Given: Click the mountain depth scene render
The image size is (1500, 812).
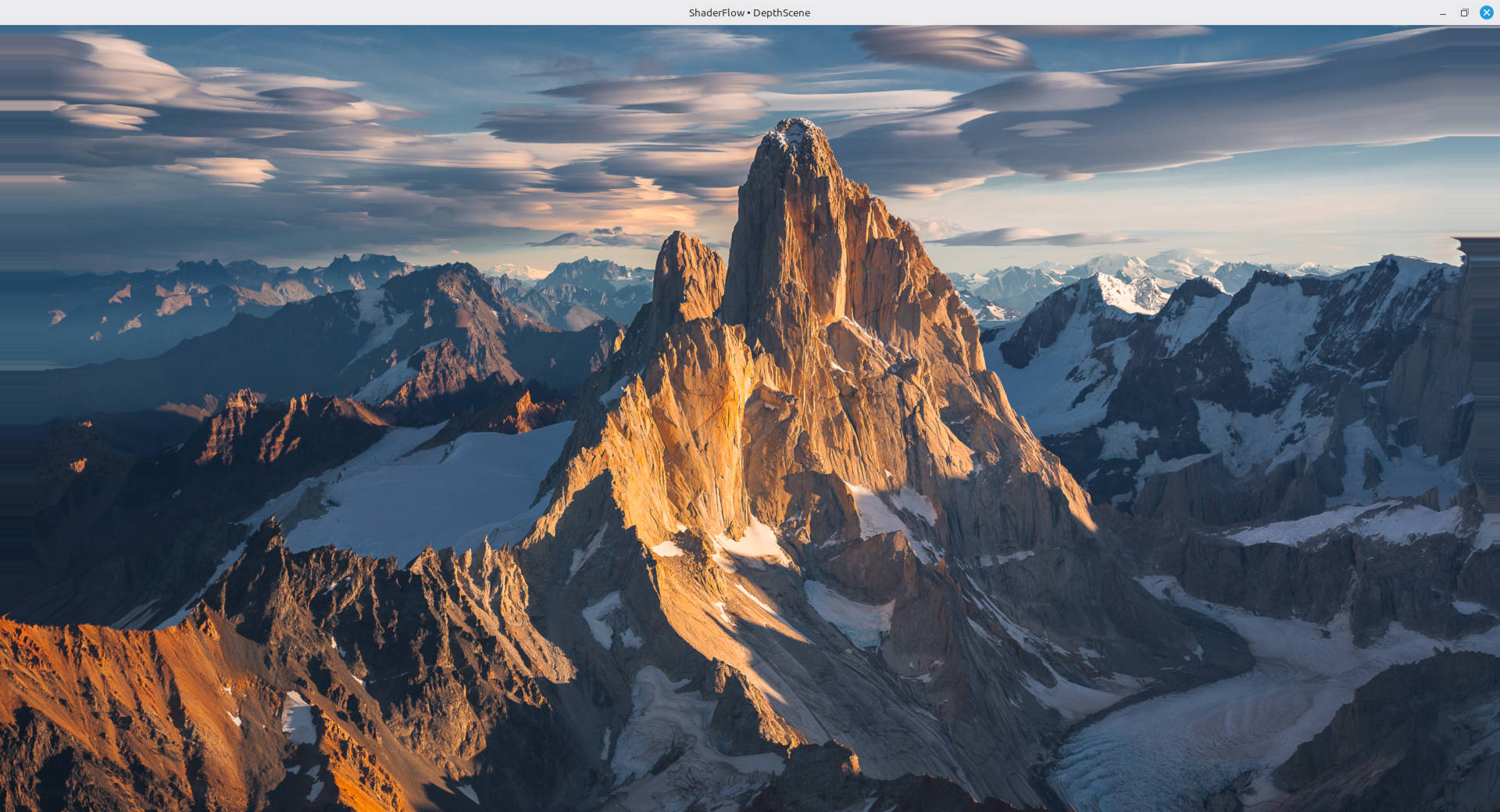Looking at the screenshot, I should pyautogui.click(x=750, y=418).
